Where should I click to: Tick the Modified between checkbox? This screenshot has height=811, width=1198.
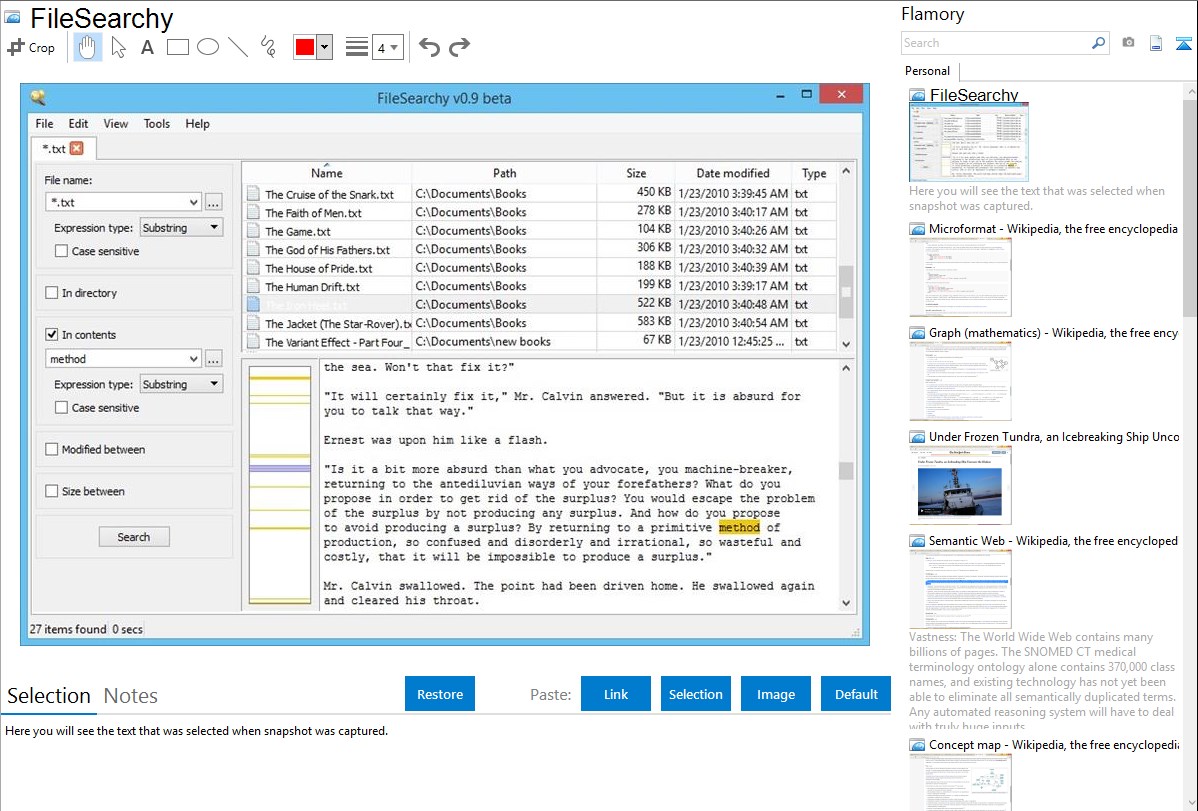pyautogui.click(x=52, y=450)
